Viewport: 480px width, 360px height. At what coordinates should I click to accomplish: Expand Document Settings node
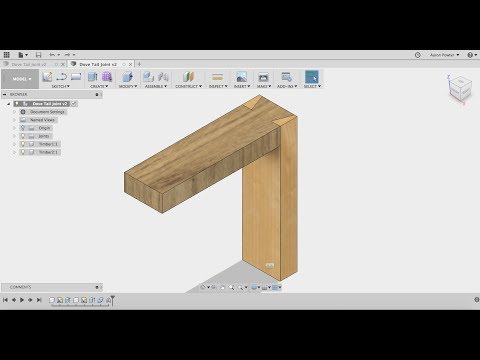(14, 112)
